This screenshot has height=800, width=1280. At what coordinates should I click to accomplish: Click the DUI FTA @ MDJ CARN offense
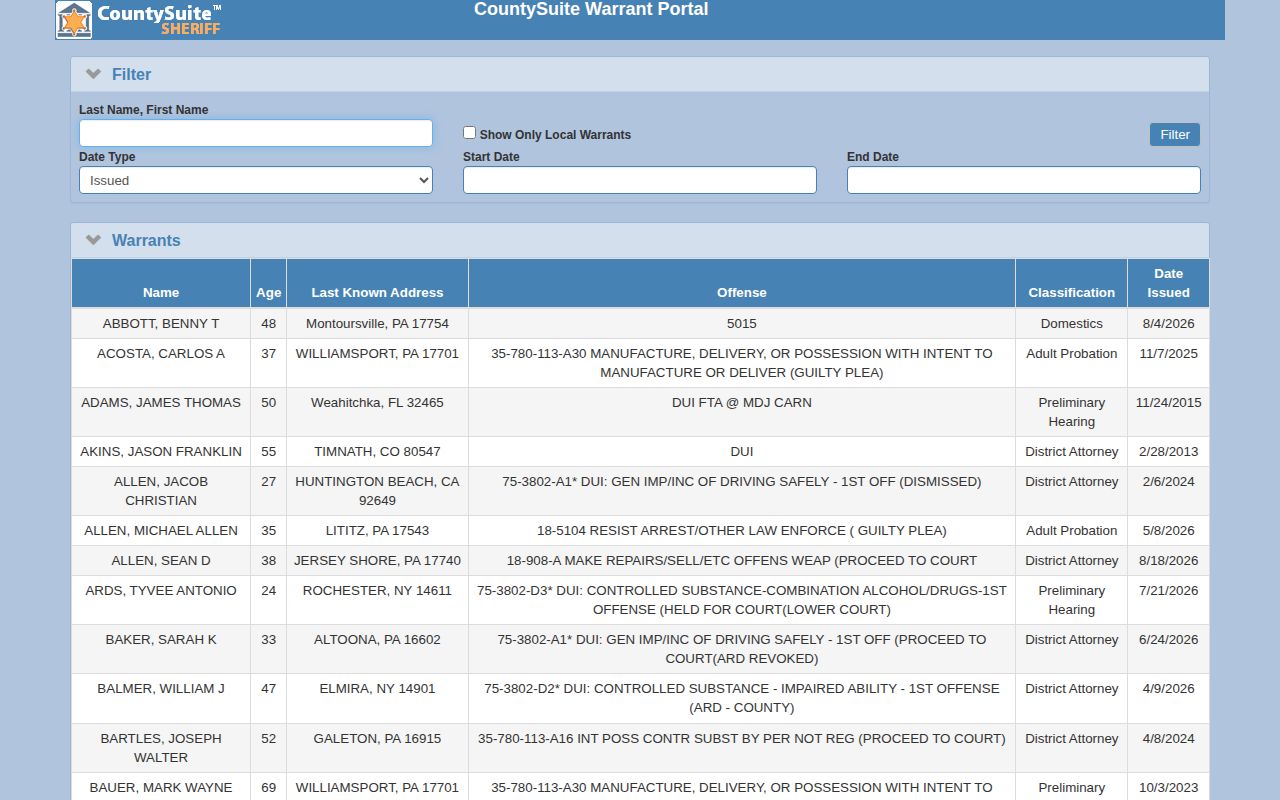pyautogui.click(x=742, y=403)
